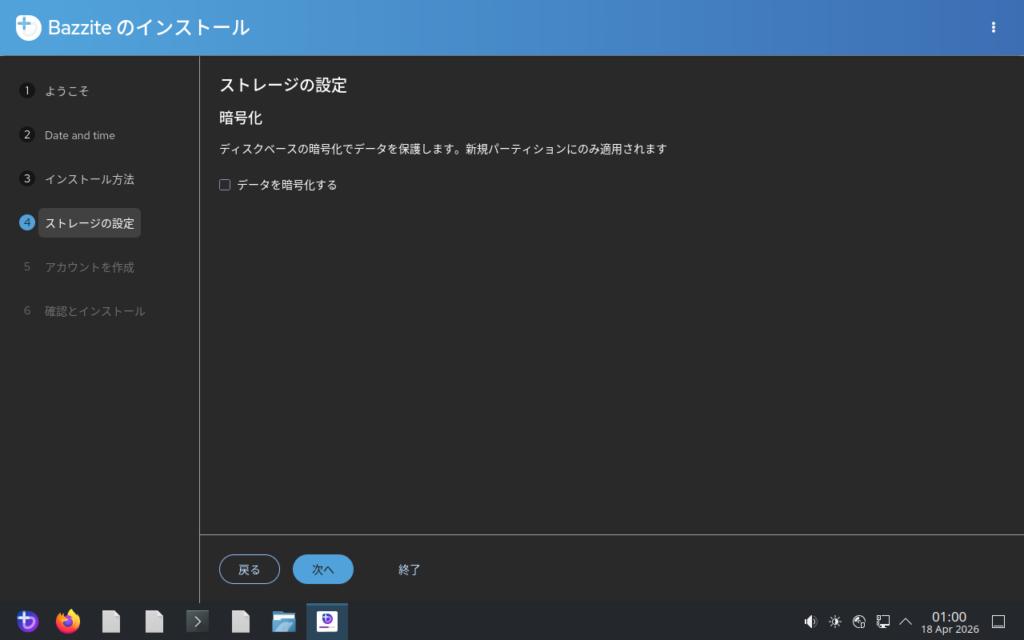Open the brightness control tray icon
1024x640 pixels.
click(835, 621)
